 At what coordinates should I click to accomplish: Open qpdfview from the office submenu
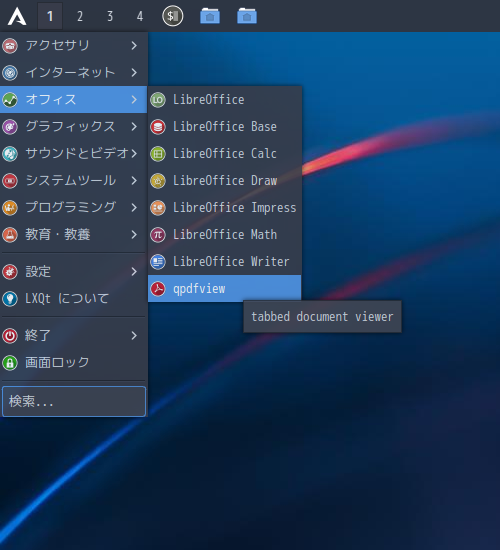225,289
